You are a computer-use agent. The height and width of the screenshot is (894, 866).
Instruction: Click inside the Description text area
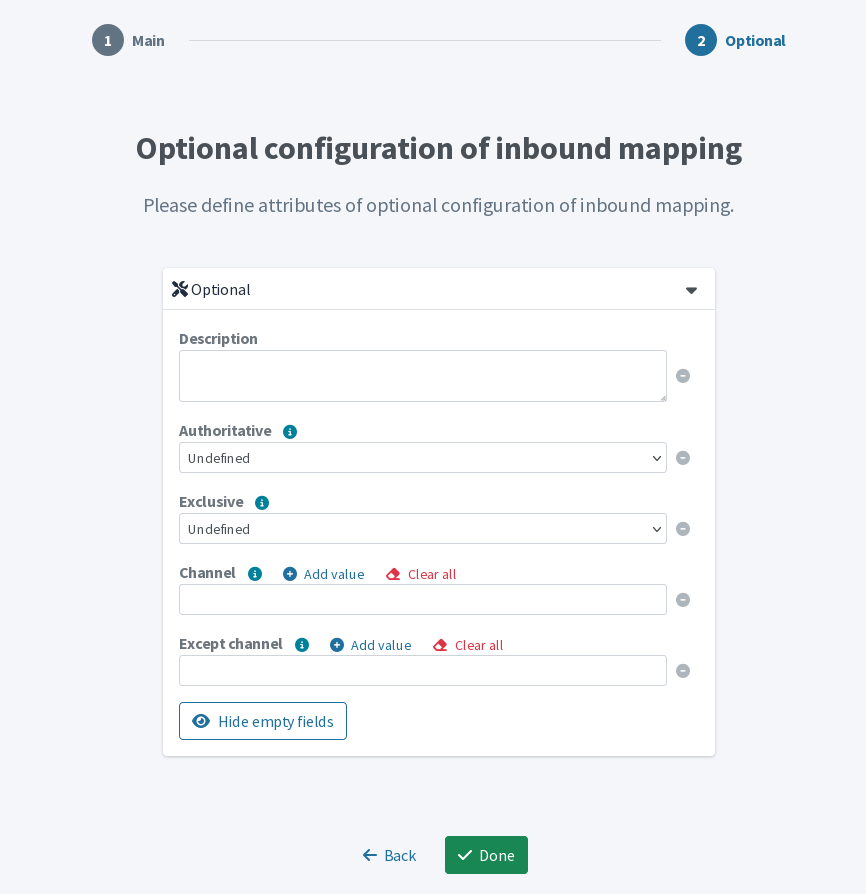pyautogui.click(x=422, y=376)
